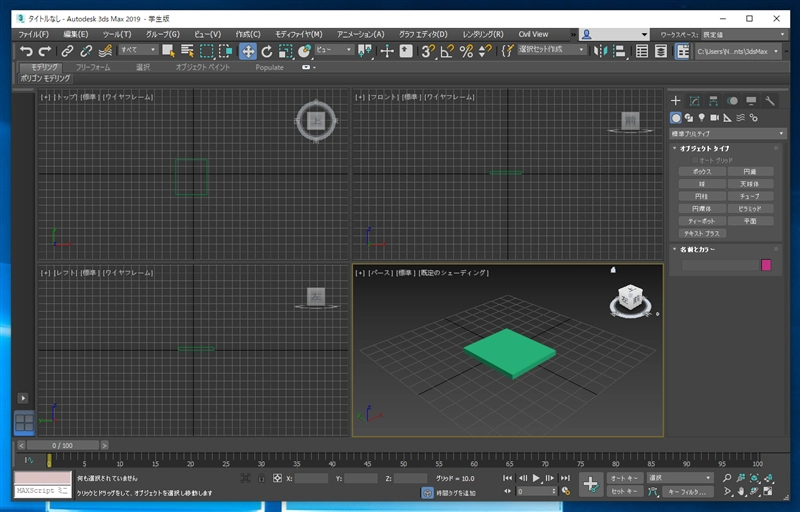Collapse the オブジェクト タイプ rollout
The height and width of the screenshot is (512, 800).
coord(704,148)
